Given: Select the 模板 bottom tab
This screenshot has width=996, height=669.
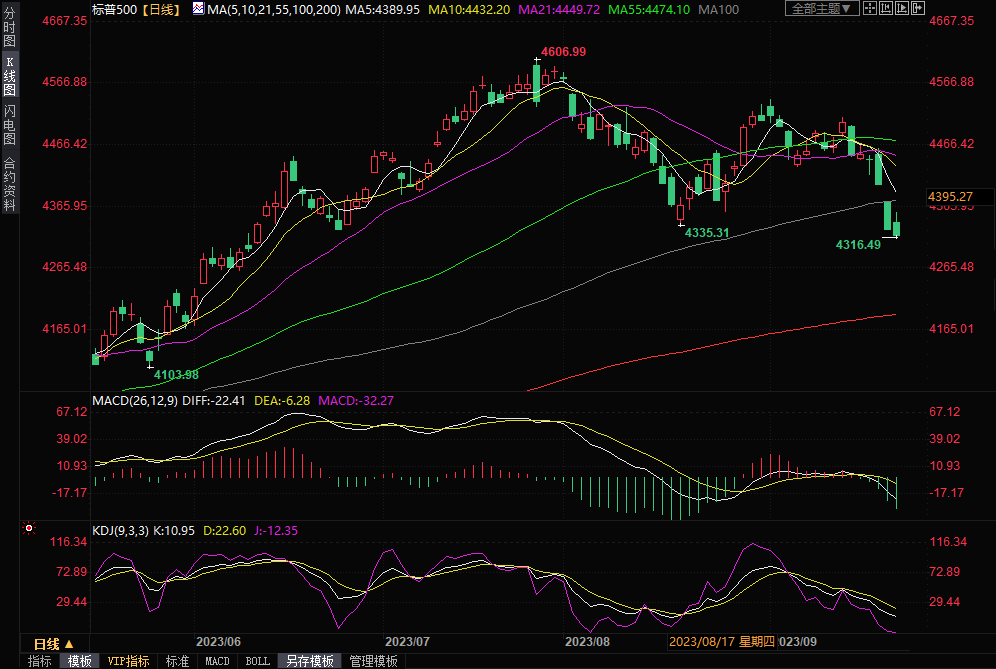Looking at the screenshot, I should tap(79, 661).
